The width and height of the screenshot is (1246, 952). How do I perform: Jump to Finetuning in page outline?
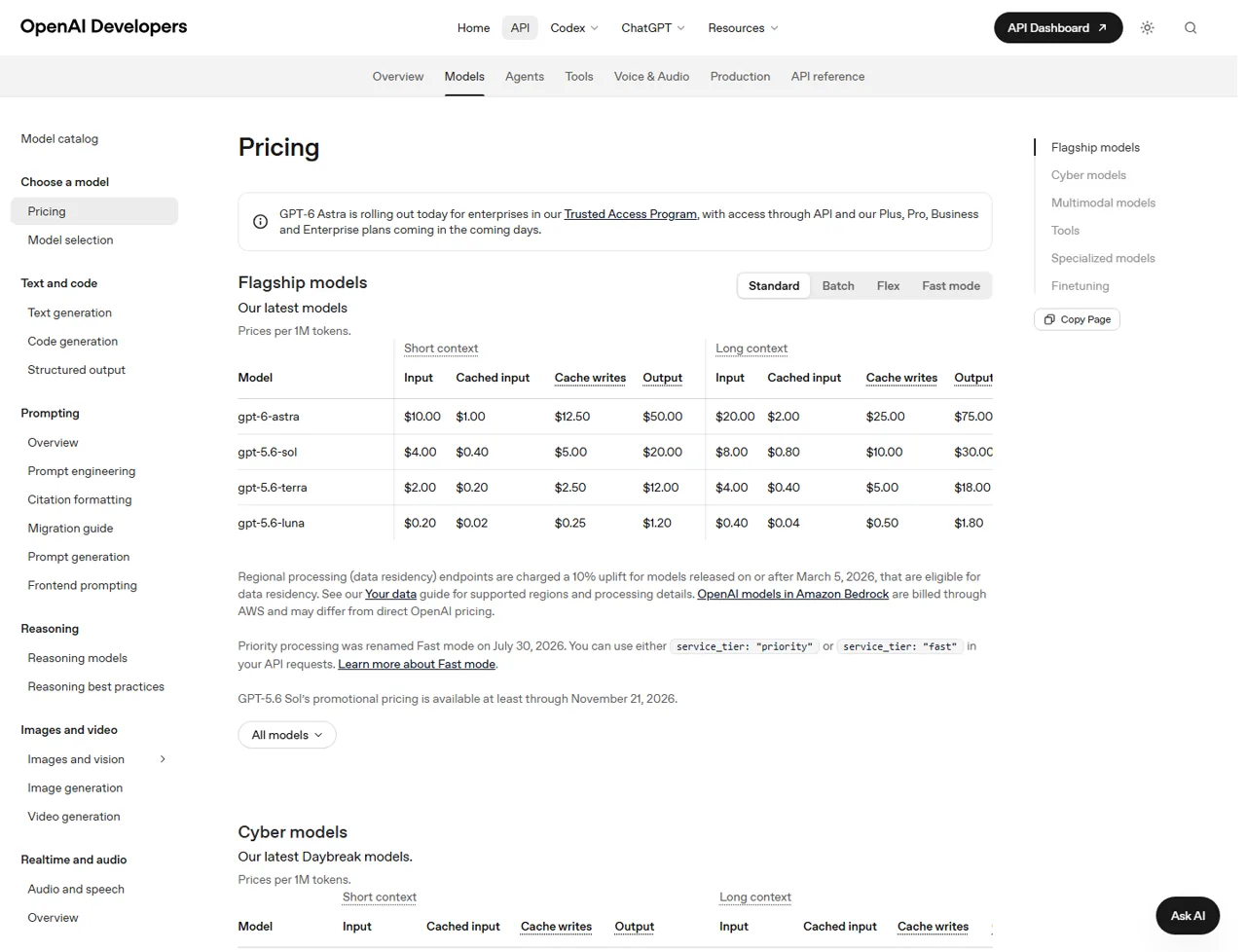[x=1080, y=286]
